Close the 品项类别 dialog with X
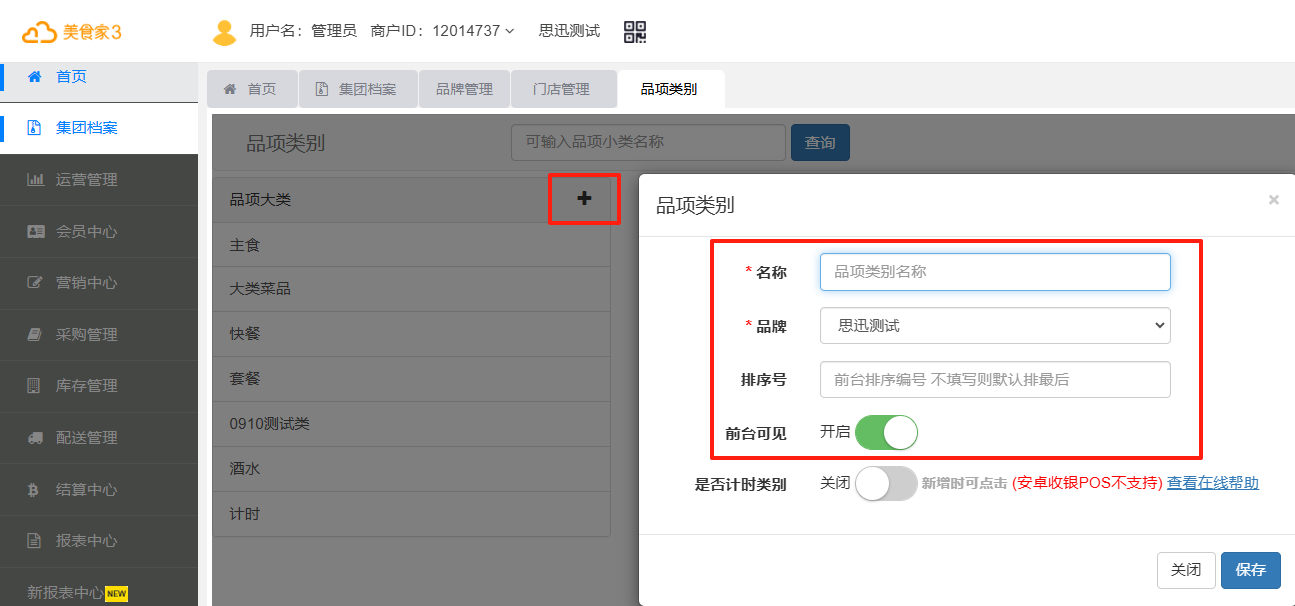The width and height of the screenshot is (1295, 606). 1273,200
